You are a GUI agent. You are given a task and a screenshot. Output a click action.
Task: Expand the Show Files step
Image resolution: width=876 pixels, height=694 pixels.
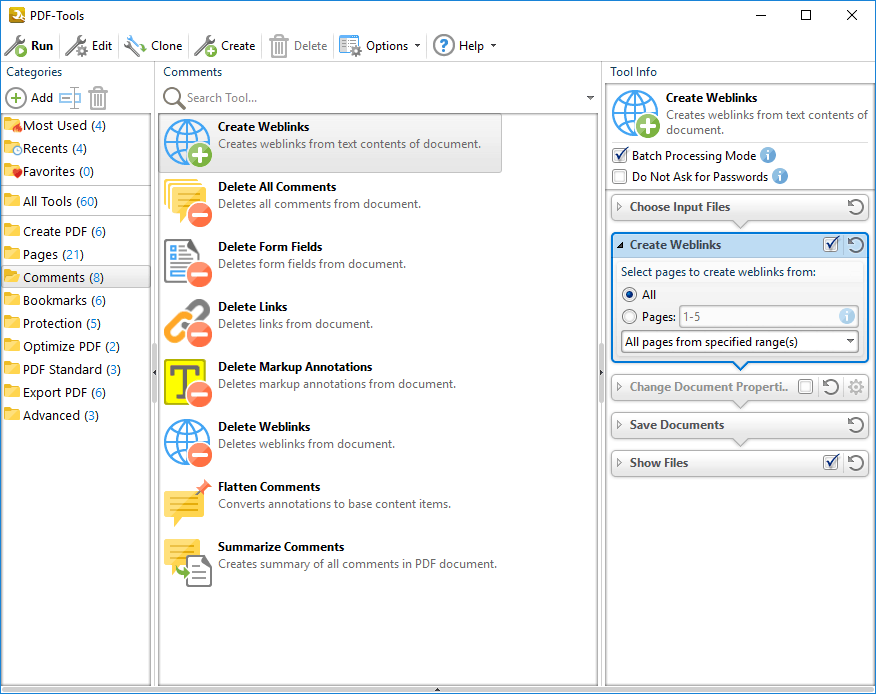click(x=619, y=463)
